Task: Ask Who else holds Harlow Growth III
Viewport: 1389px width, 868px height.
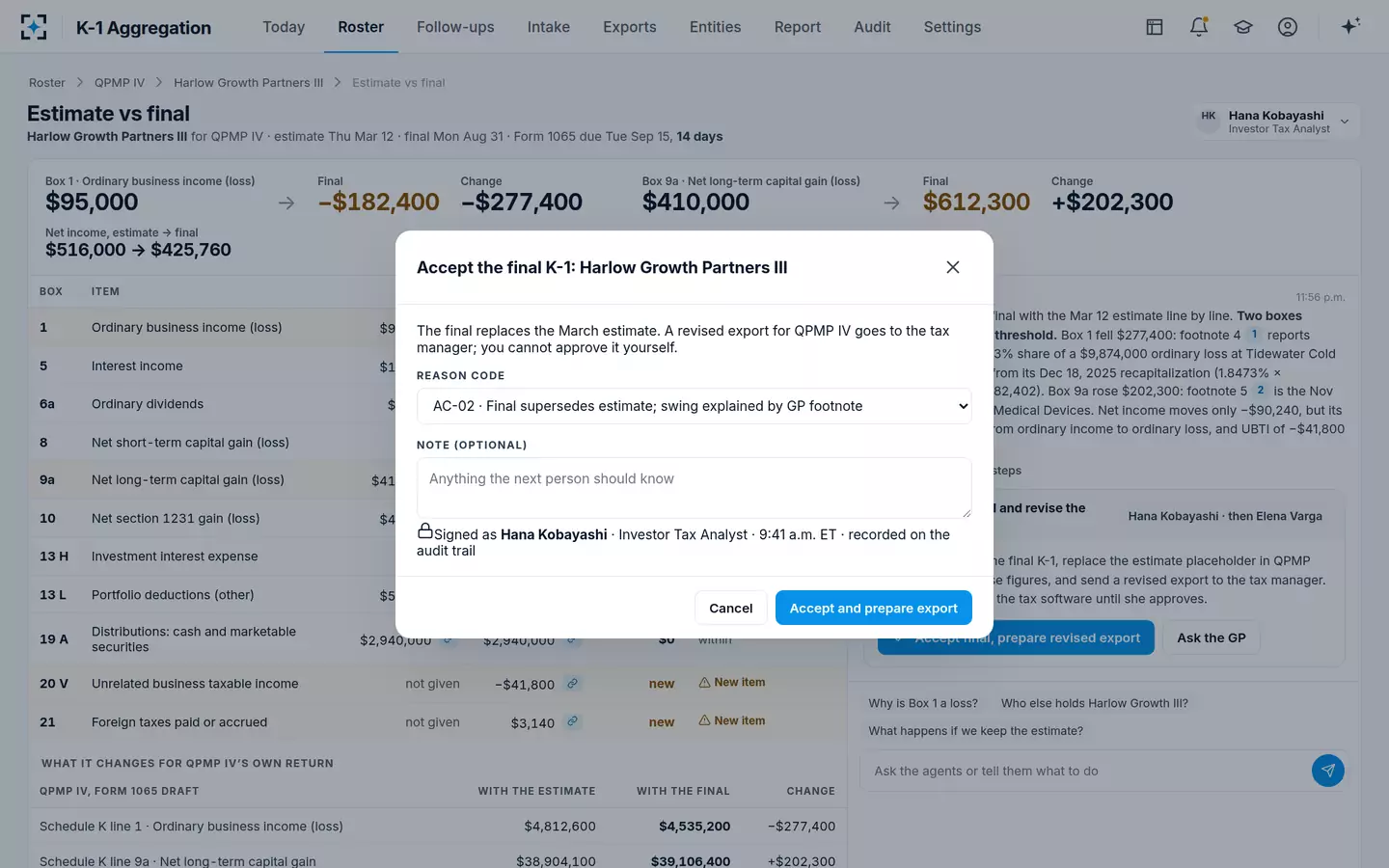Action: click(1095, 703)
